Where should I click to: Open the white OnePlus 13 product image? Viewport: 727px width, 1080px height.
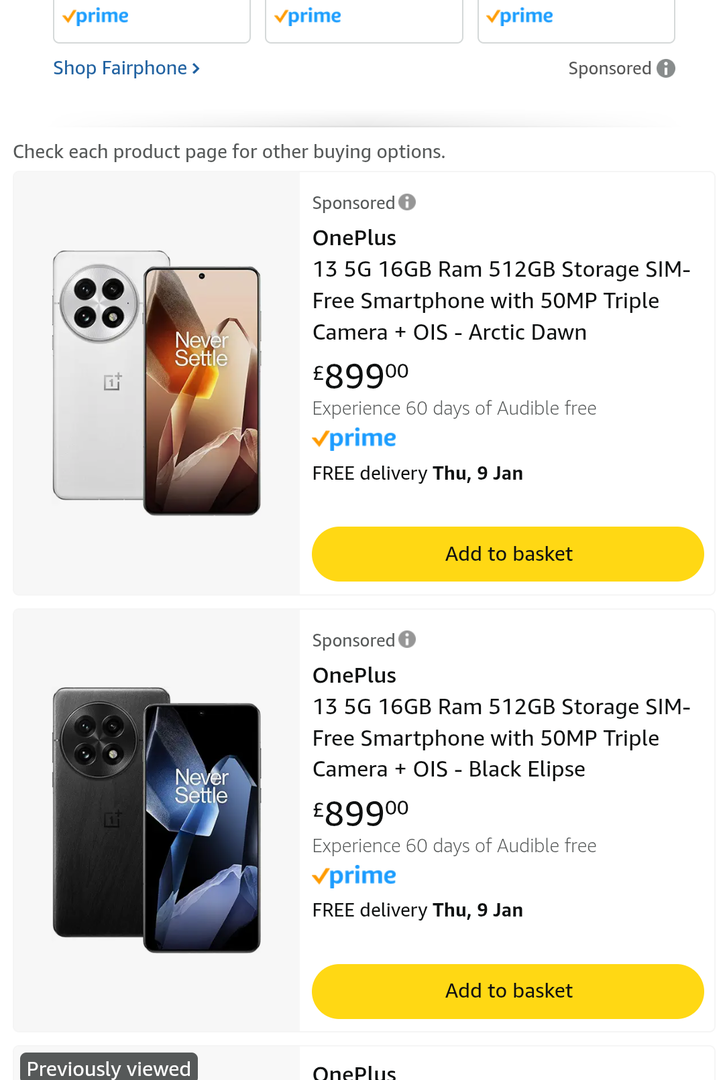coord(157,383)
